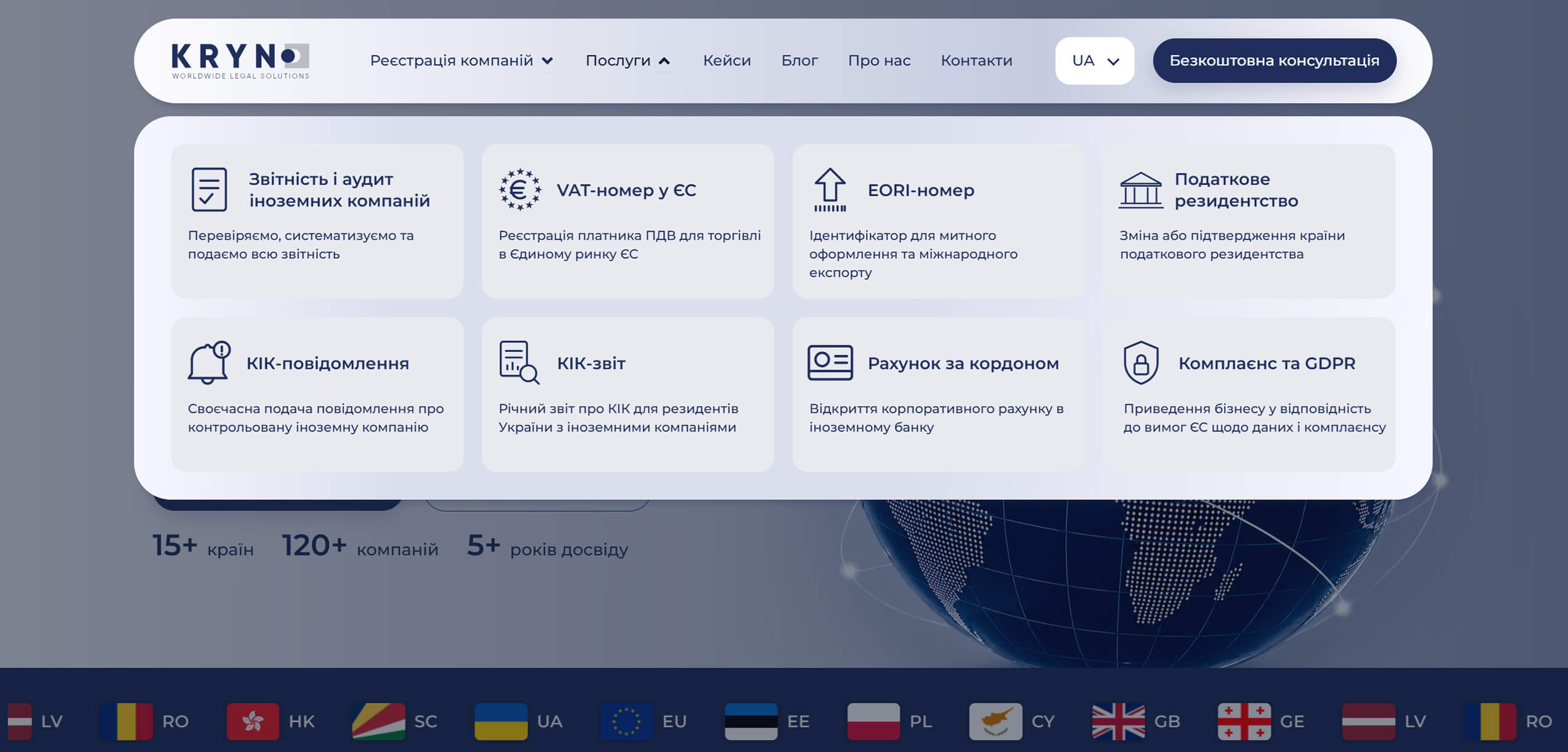1568x752 pixels.
Task: Click the '5+ років досвіду' statistic
Action: click(x=547, y=546)
